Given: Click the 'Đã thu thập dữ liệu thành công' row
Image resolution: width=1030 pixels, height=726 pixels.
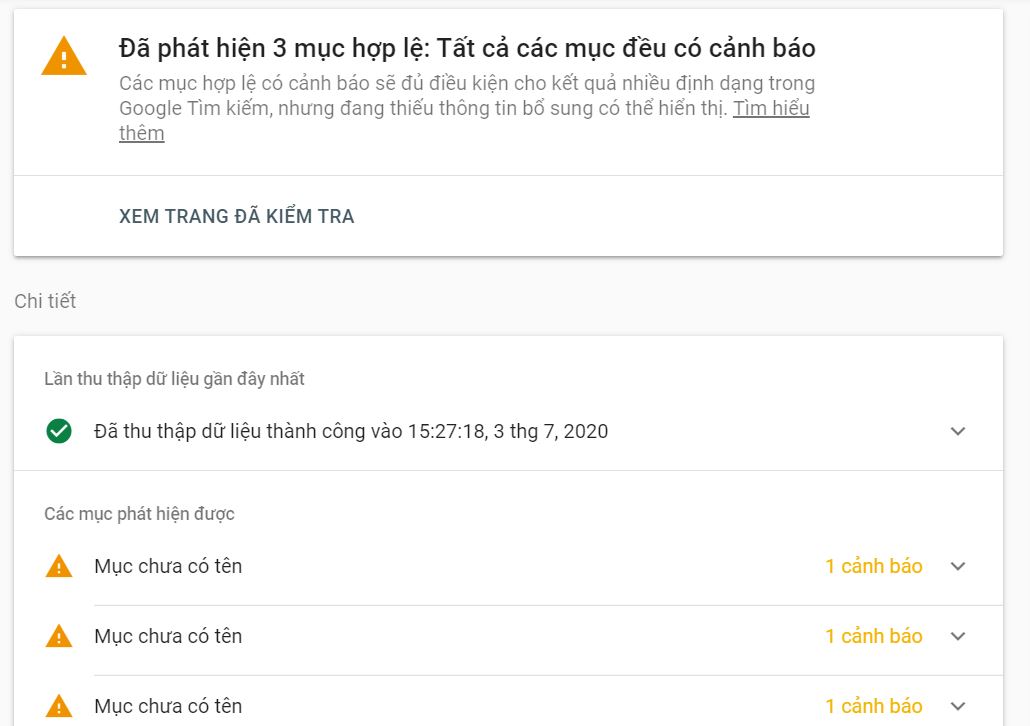Looking at the screenshot, I should (508, 431).
